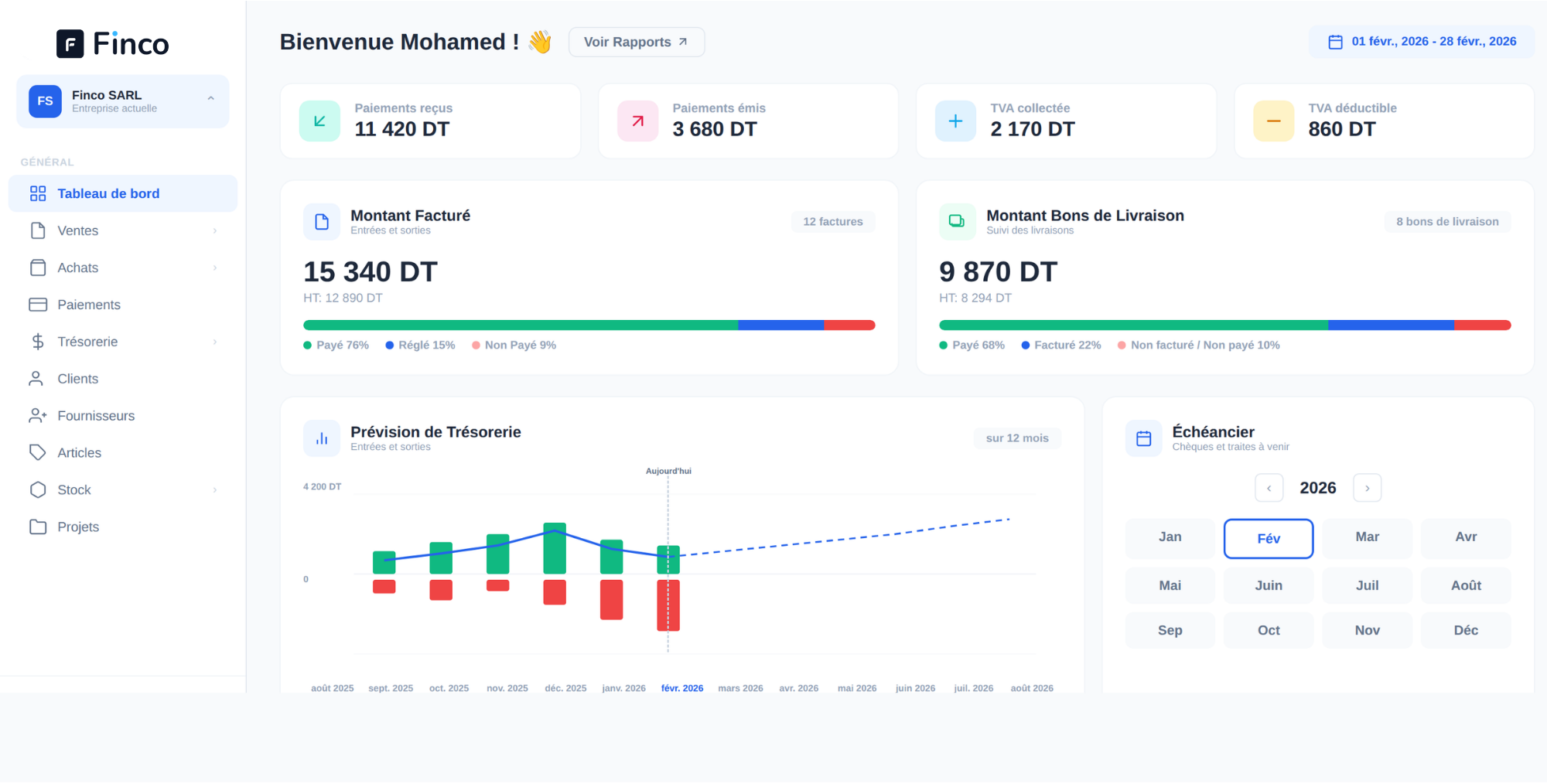Click the sur 12 mois badge
The height and width of the screenshot is (784, 1547).
click(x=1017, y=438)
